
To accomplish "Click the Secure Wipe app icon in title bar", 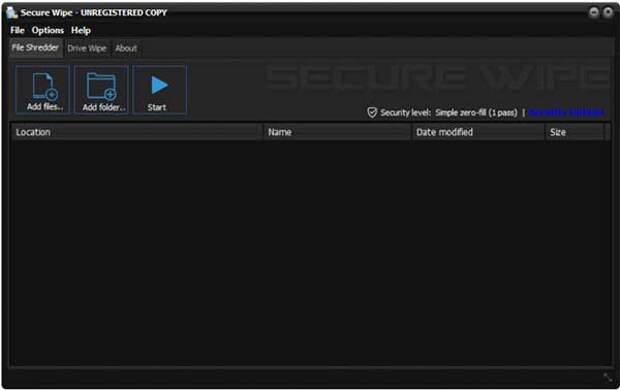I will click(x=12, y=13).
